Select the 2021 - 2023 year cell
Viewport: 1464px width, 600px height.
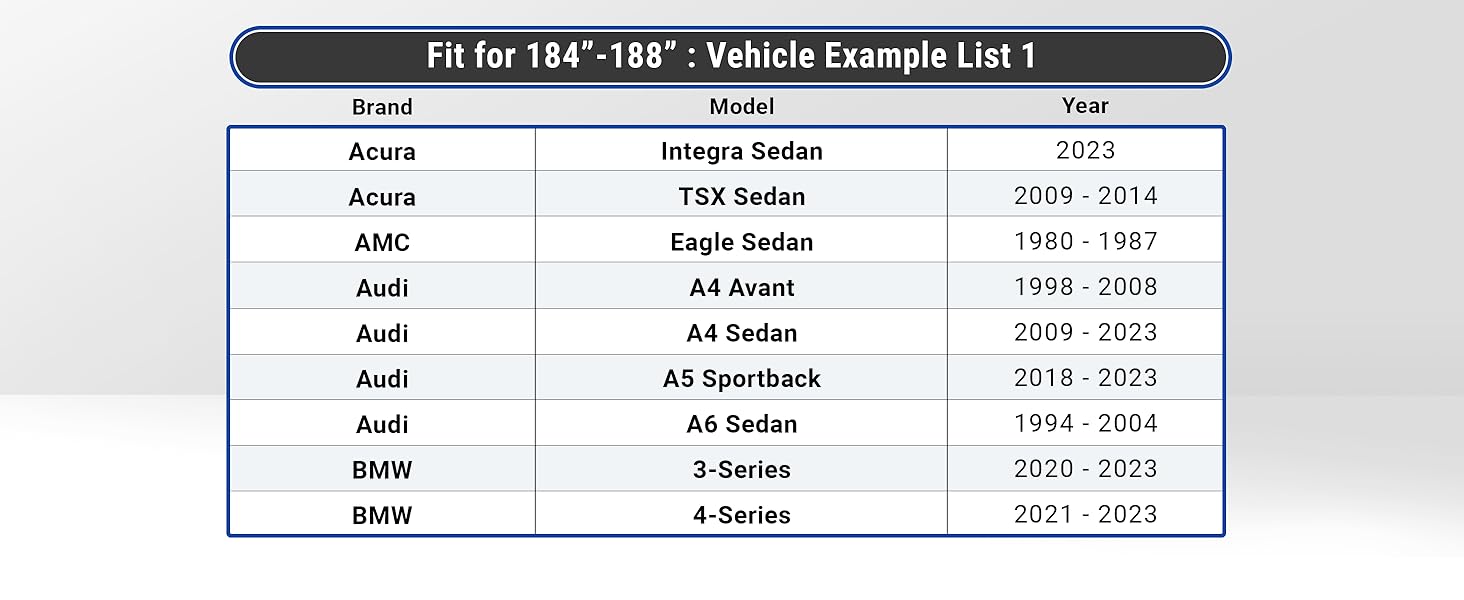coord(1086,514)
